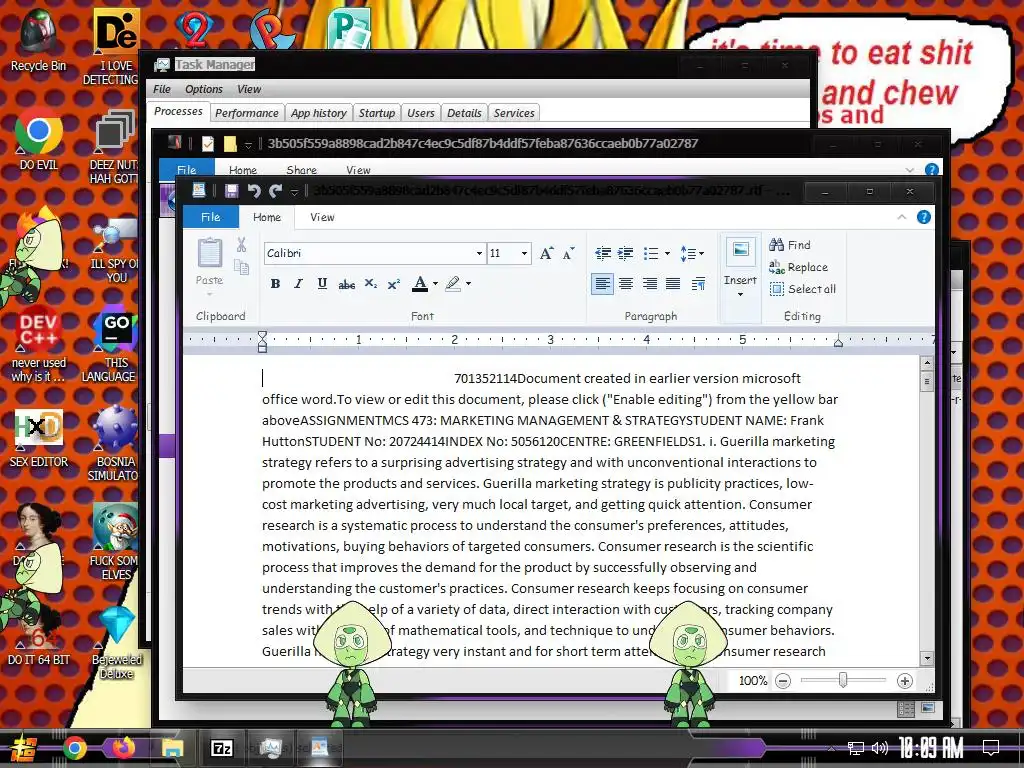Viewport: 1024px width, 768px height.
Task: Click the document scrollbar down arrow
Action: [927, 658]
